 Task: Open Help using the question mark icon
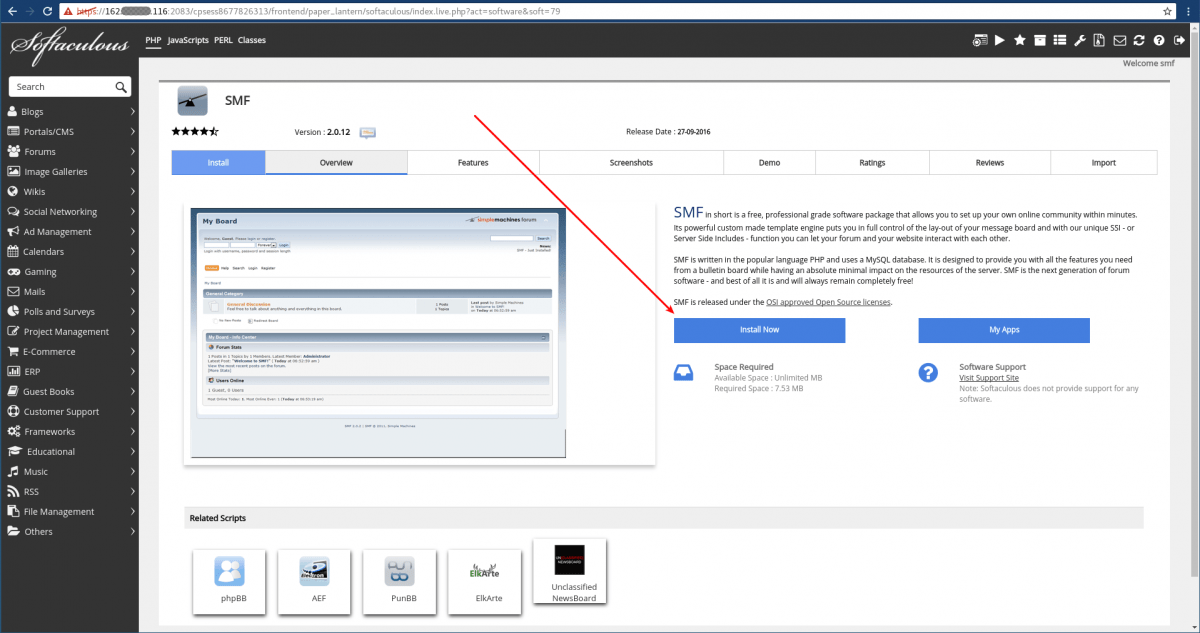point(1160,40)
